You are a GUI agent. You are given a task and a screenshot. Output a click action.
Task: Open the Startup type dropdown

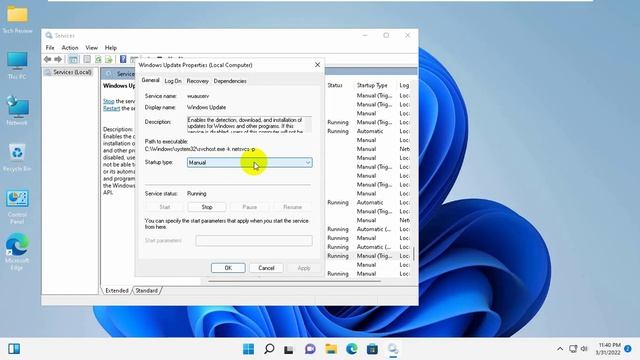click(250, 162)
